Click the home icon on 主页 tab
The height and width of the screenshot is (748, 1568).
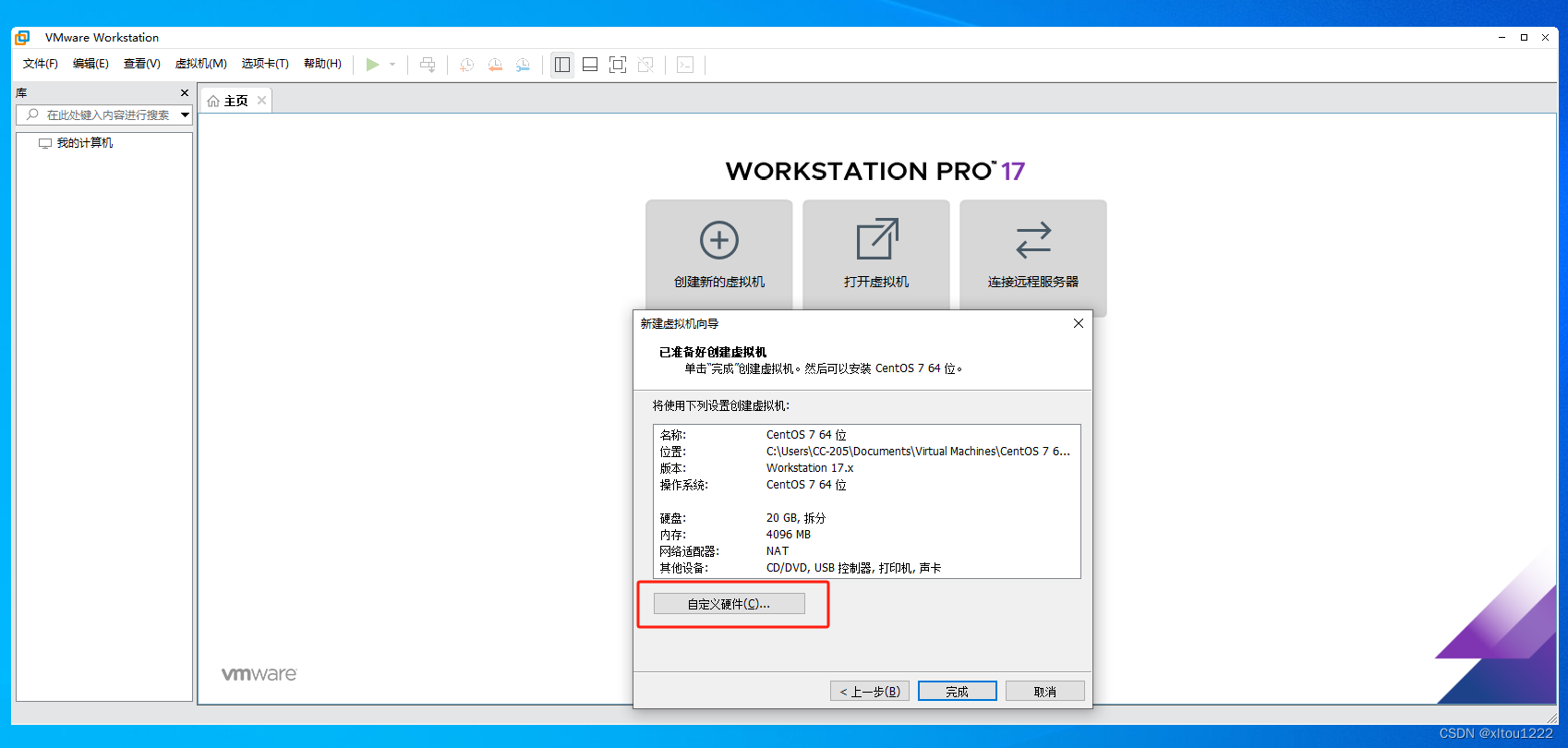tap(213, 101)
